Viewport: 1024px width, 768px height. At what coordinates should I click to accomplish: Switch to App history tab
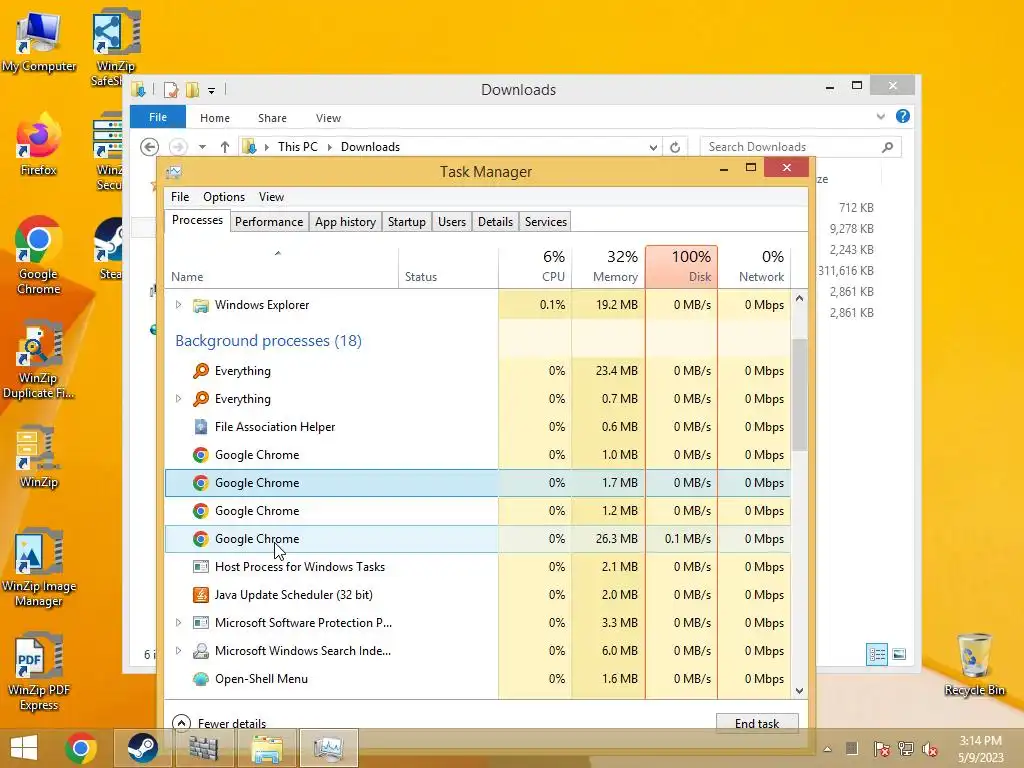point(345,221)
